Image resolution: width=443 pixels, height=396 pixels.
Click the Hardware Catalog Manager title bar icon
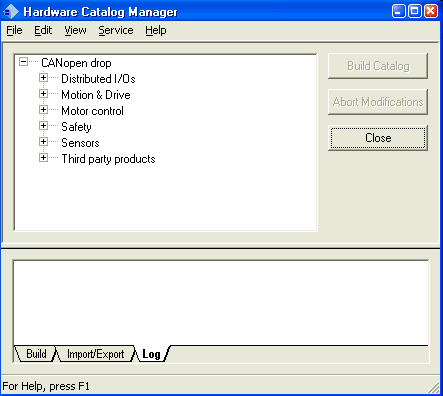tap(11, 12)
